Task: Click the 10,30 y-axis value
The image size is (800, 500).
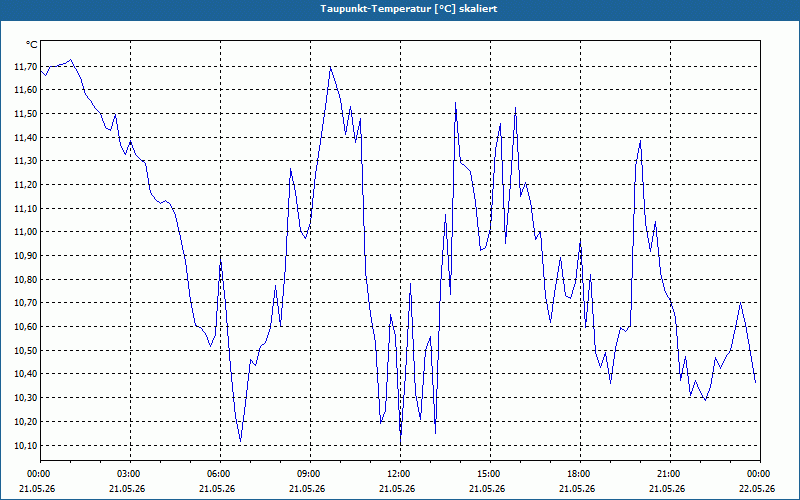Action: (26, 397)
